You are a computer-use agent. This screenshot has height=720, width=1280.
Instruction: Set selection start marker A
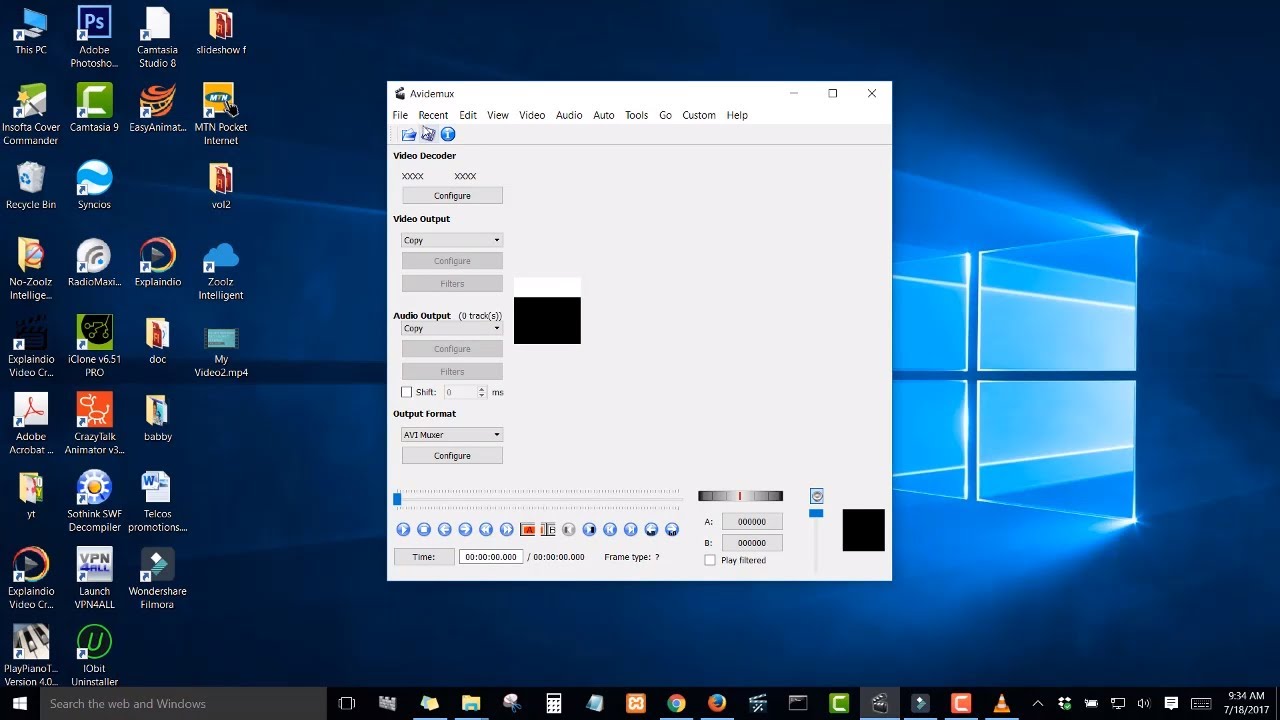(528, 529)
